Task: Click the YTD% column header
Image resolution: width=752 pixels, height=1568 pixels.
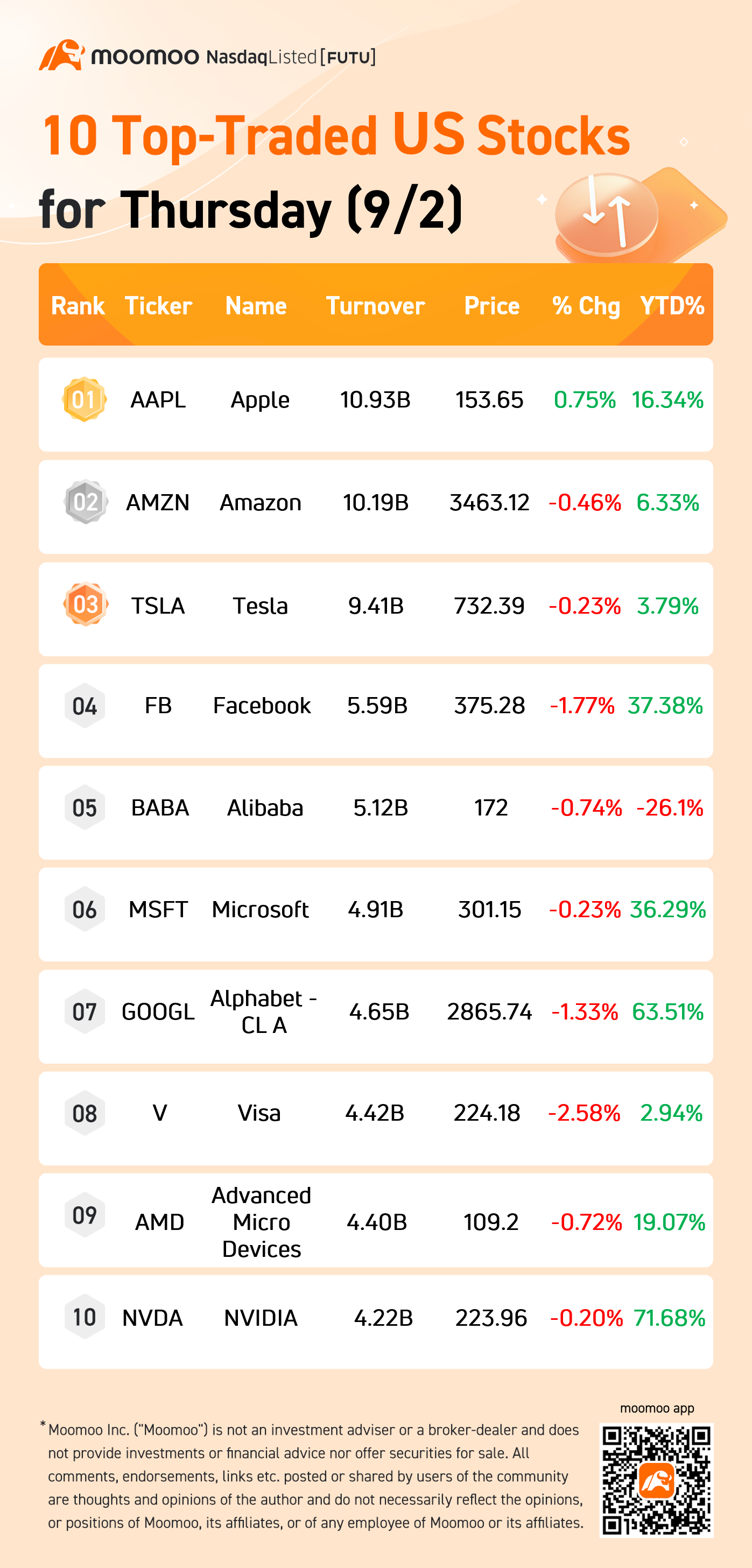Action: click(672, 306)
